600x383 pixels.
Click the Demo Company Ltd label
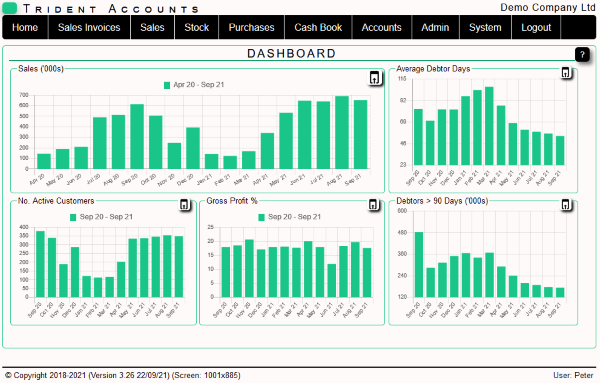tap(548, 7)
